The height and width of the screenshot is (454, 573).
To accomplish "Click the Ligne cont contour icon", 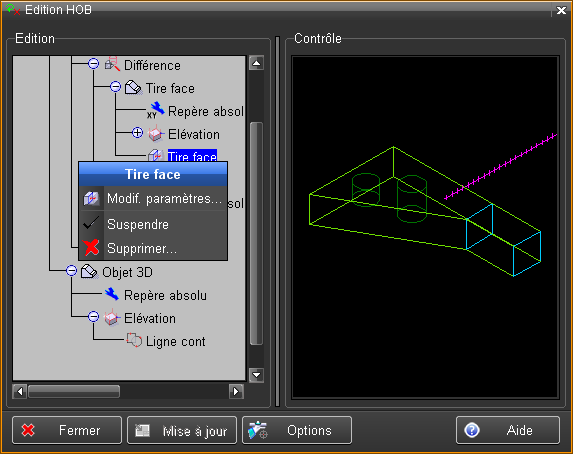I will tap(134, 340).
